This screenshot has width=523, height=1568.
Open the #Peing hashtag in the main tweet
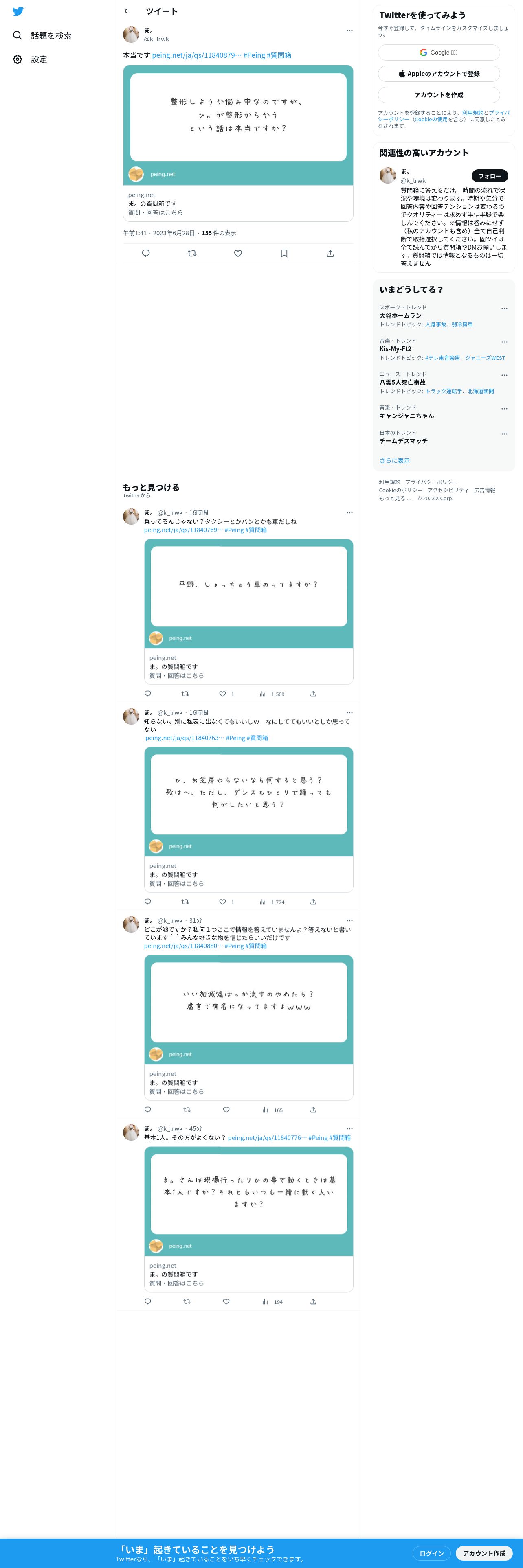(254, 55)
